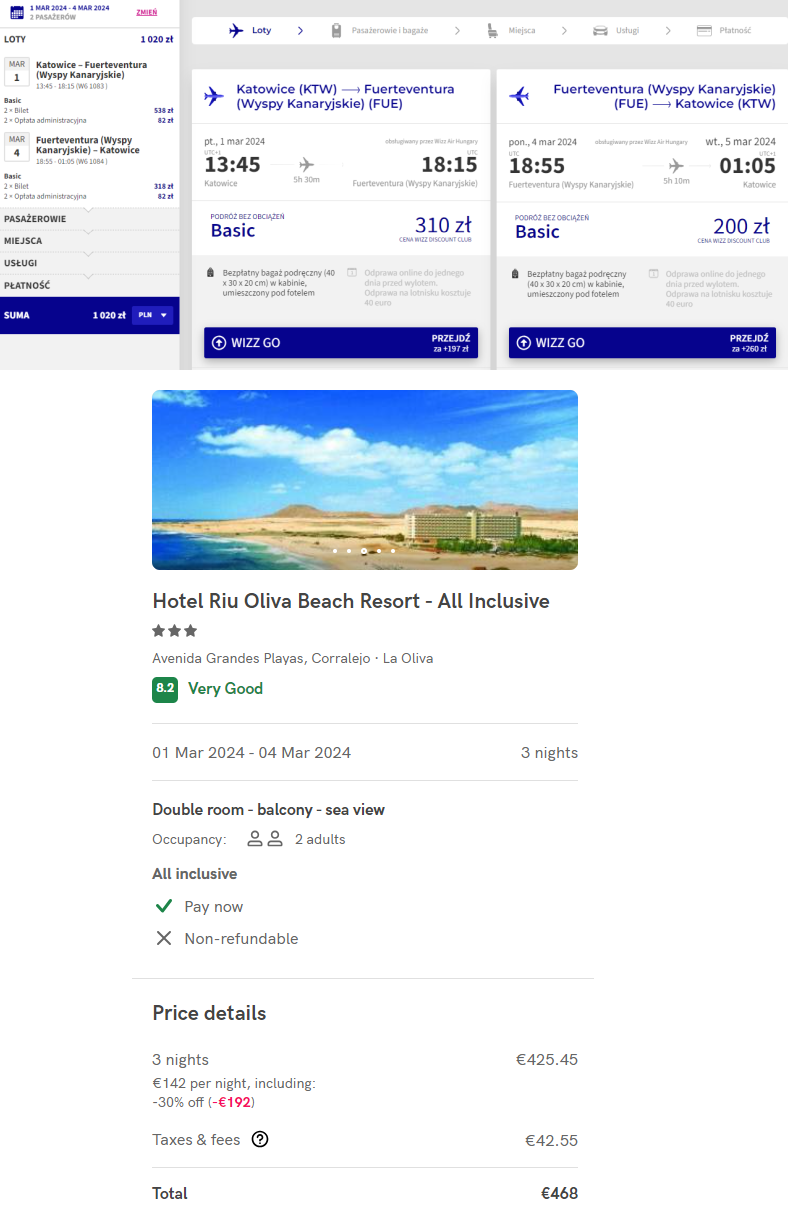Click the calendar icon beside the travel dates
The width and height of the screenshot is (788, 1218).
(16, 12)
